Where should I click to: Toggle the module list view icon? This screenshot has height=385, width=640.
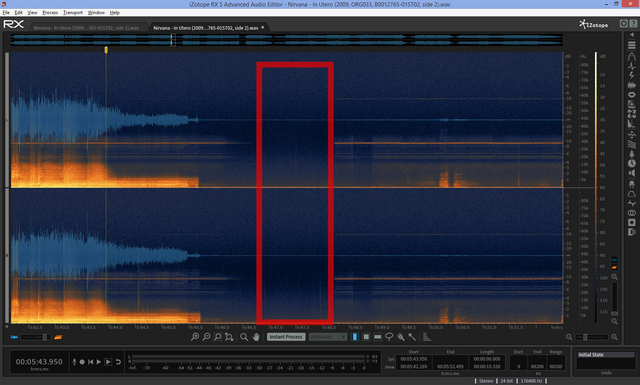click(x=631, y=45)
